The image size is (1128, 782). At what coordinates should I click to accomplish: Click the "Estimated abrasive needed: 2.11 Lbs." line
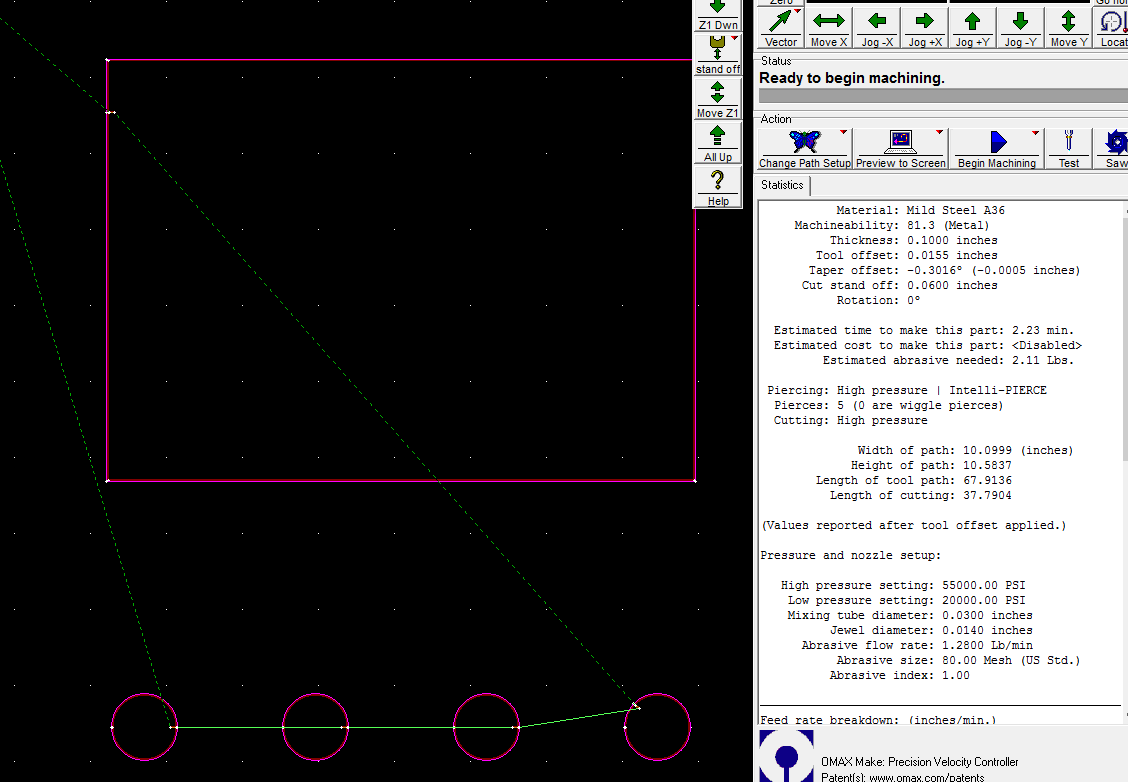tap(948, 360)
